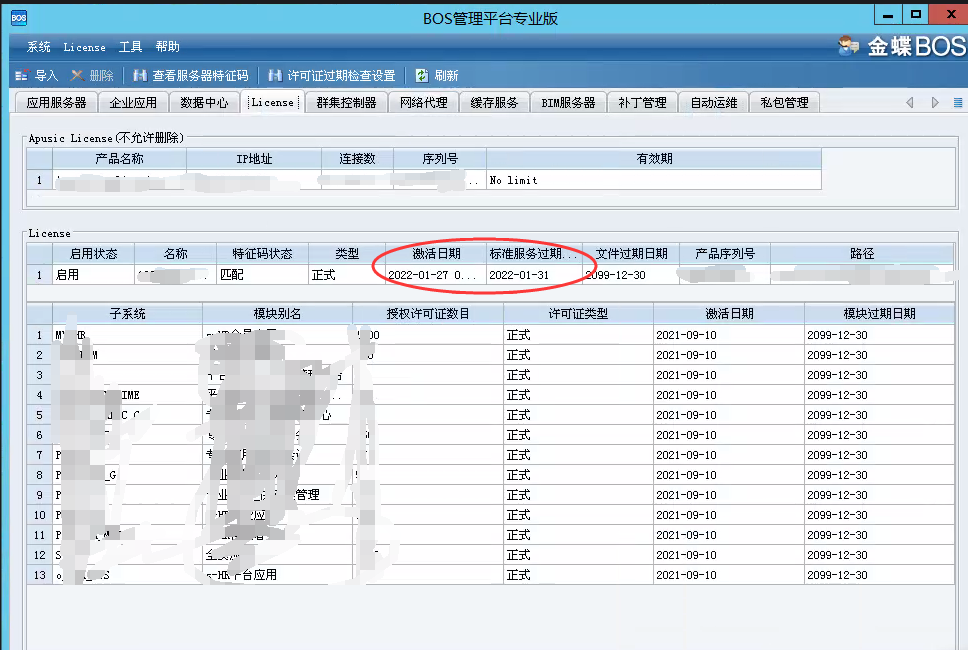Open the 系统 menu

[38, 47]
